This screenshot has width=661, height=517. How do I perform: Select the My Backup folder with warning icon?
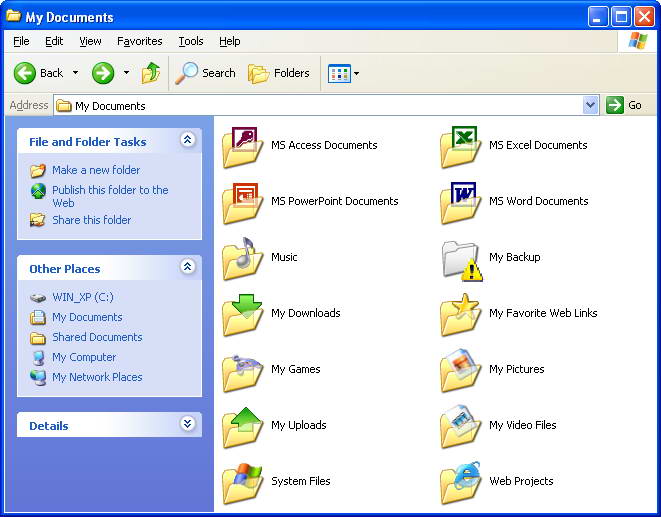point(462,260)
